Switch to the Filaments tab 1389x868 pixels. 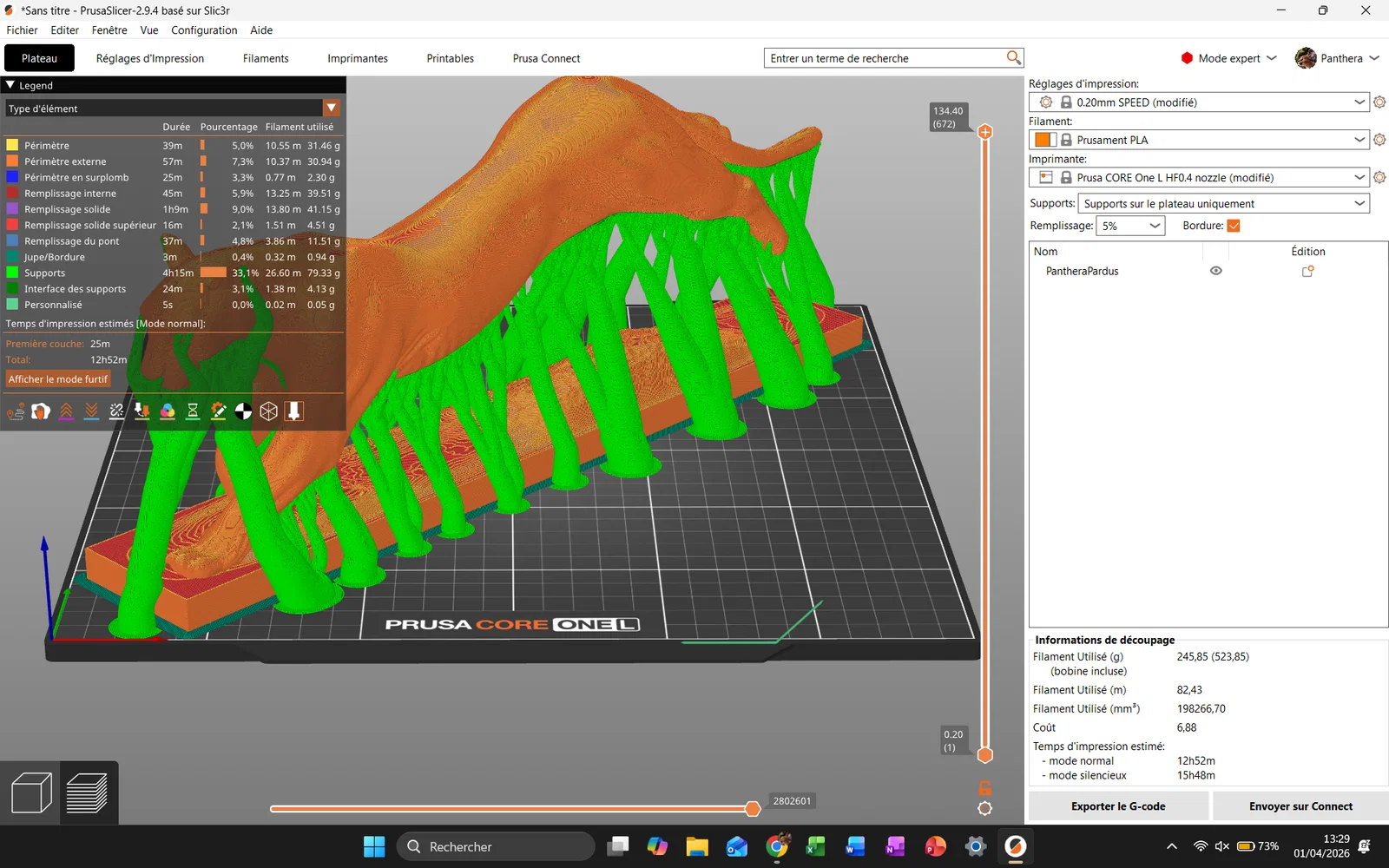[266, 58]
